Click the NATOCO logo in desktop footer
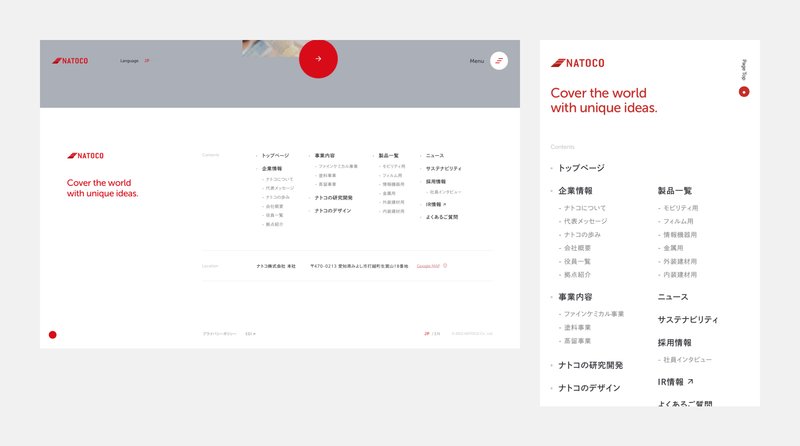Image resolution: width=800 pixels, height=446 pixels. point(85,156)
